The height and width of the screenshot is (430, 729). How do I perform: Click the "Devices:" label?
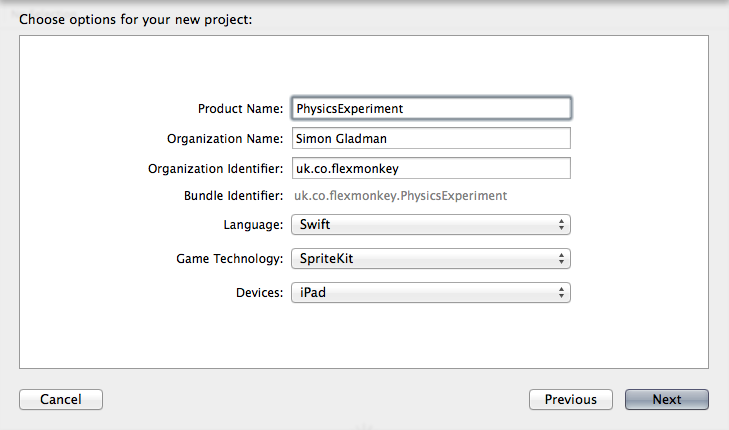tap(257, 293)
